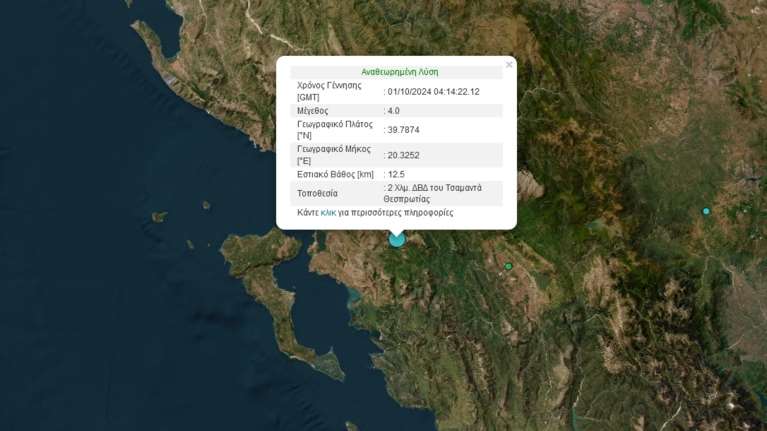Click the 'Γεωγραφικό Πλάτος' label
Viewport: 767px width, 431px height.
click(334, 125)
